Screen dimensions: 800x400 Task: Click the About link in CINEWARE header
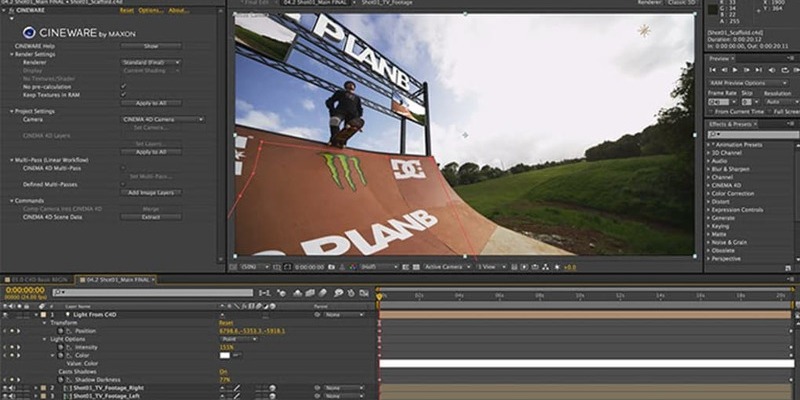[179, 10]
